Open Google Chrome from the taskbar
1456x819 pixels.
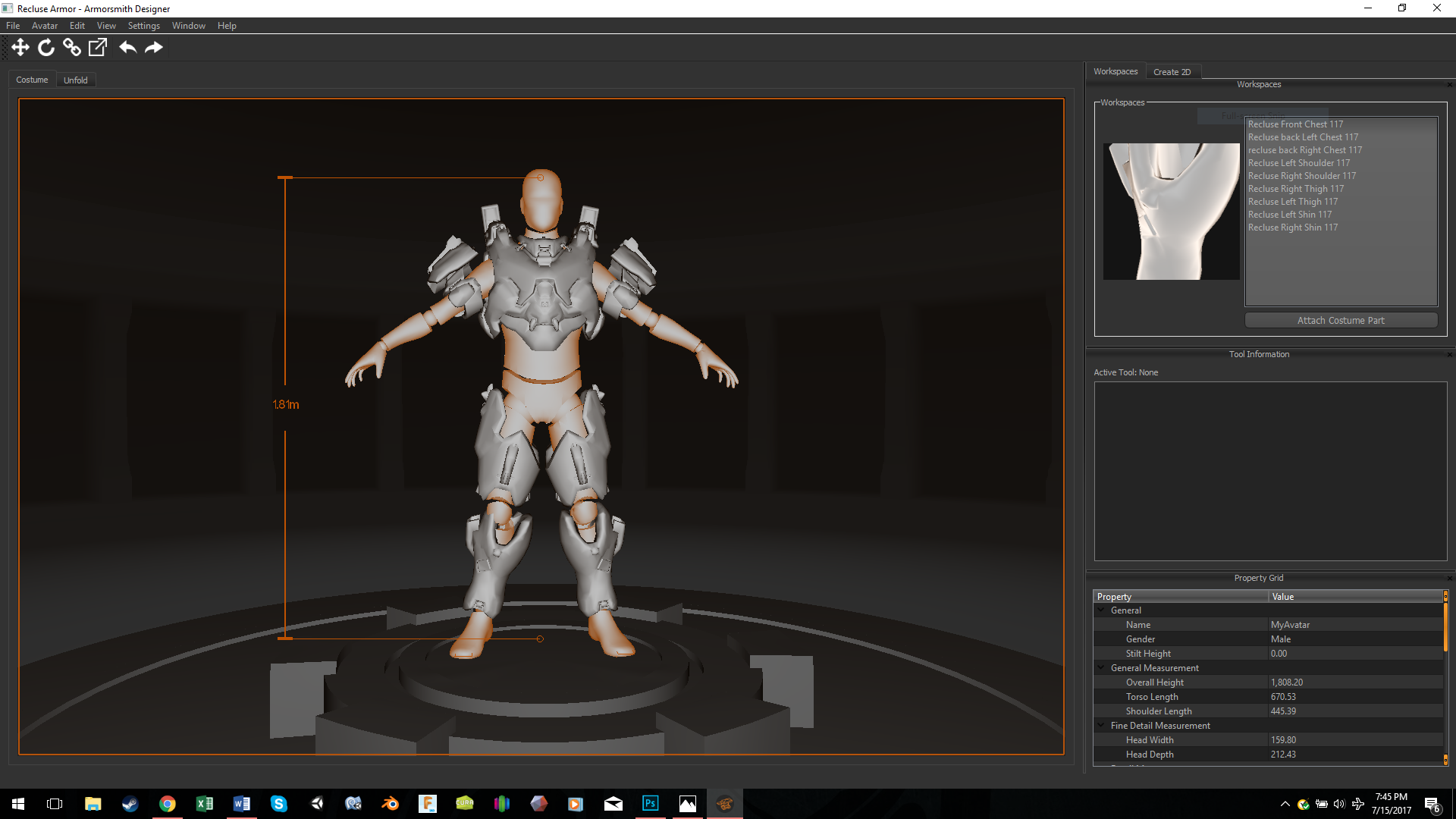coord(167,804)
